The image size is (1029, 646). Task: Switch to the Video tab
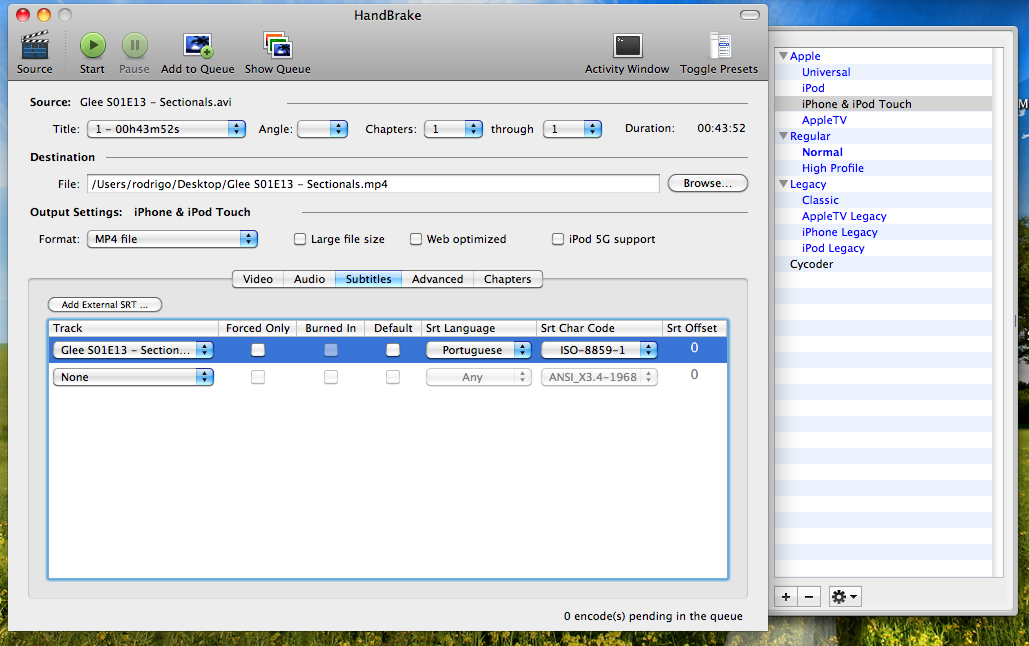point(258,279)
